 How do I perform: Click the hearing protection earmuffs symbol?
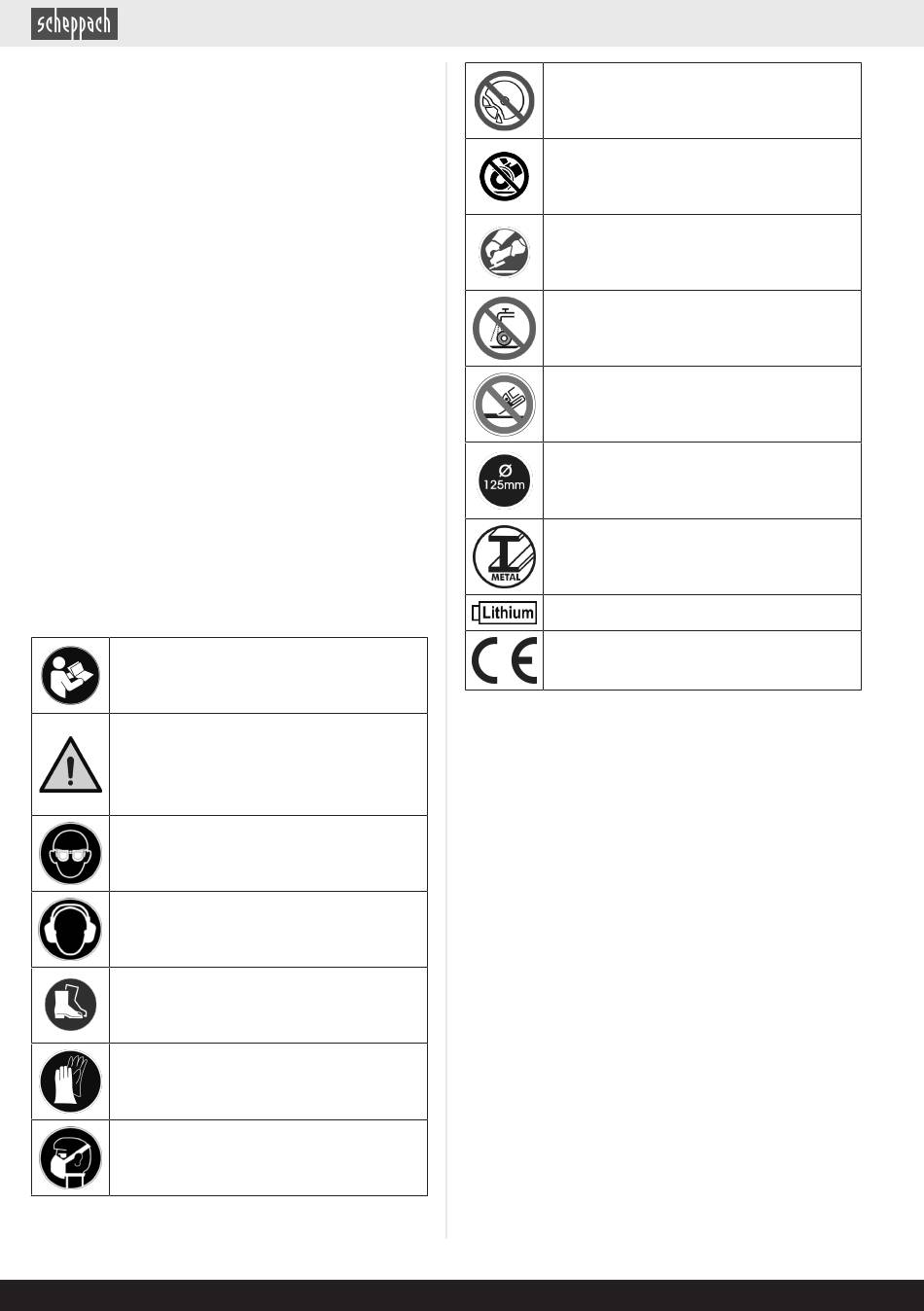tap(71, 929)
